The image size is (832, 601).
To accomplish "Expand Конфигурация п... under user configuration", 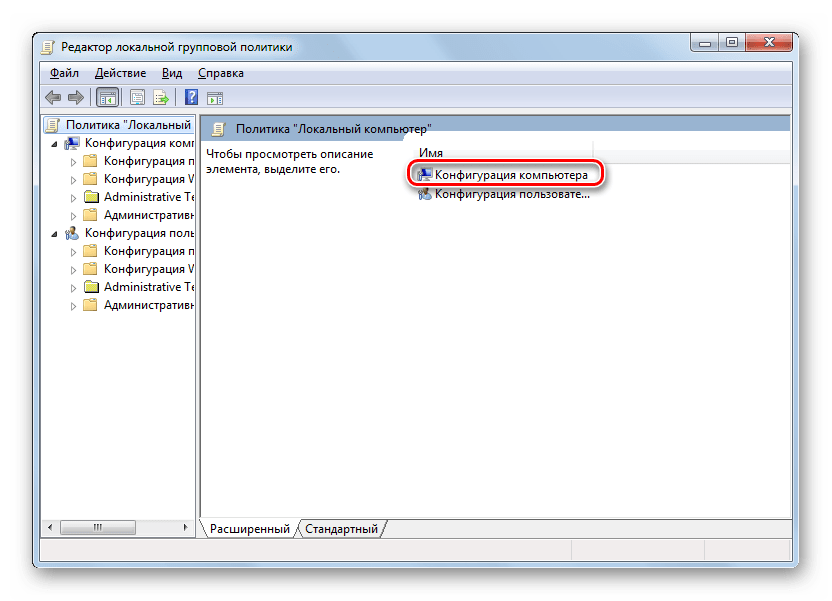I will point(73,252).
